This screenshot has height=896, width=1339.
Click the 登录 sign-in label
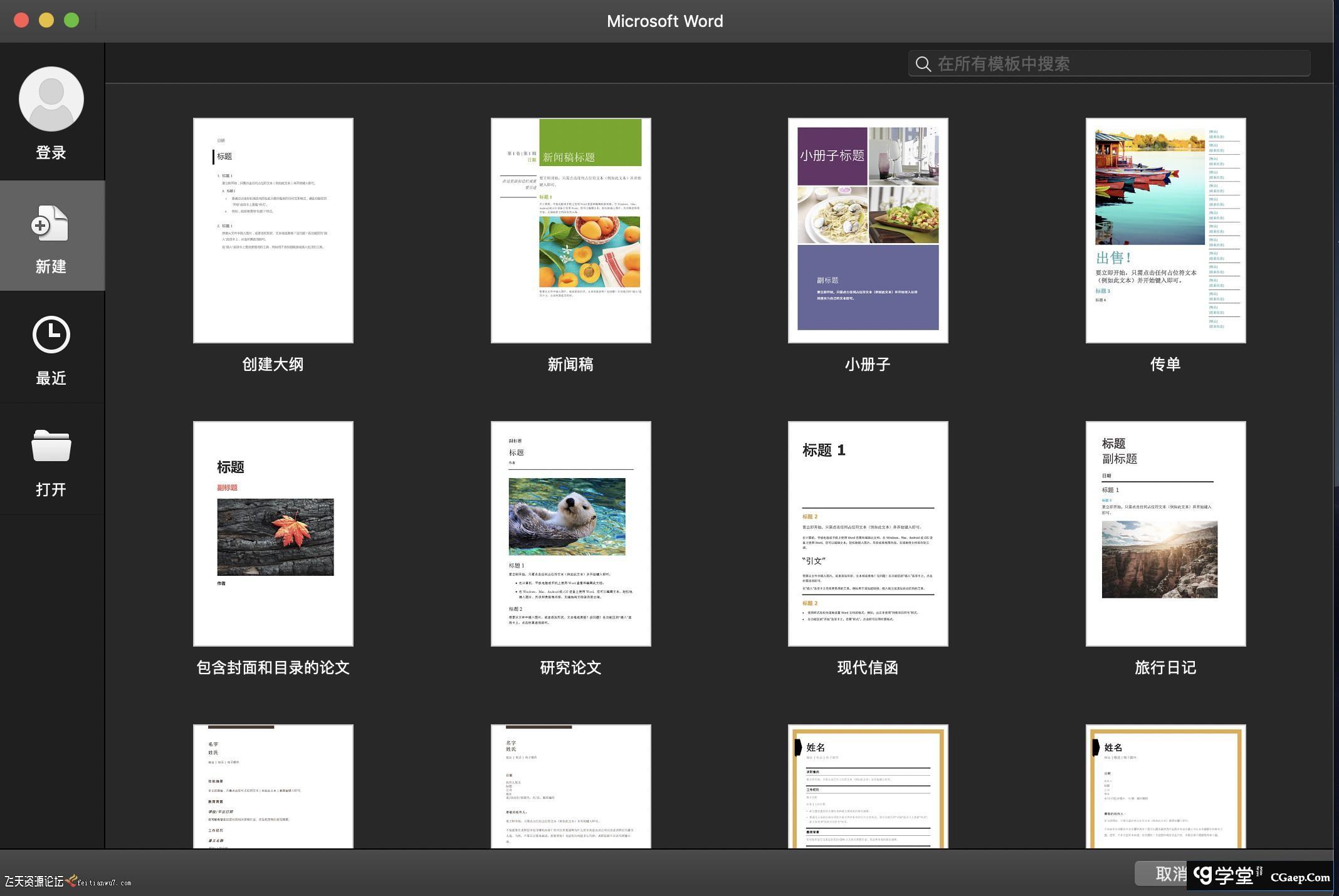point(51,153)
